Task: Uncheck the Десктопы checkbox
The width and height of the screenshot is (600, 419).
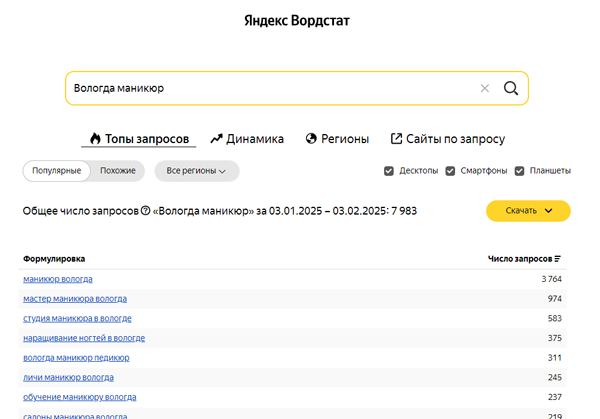Action: coord(389,171)
